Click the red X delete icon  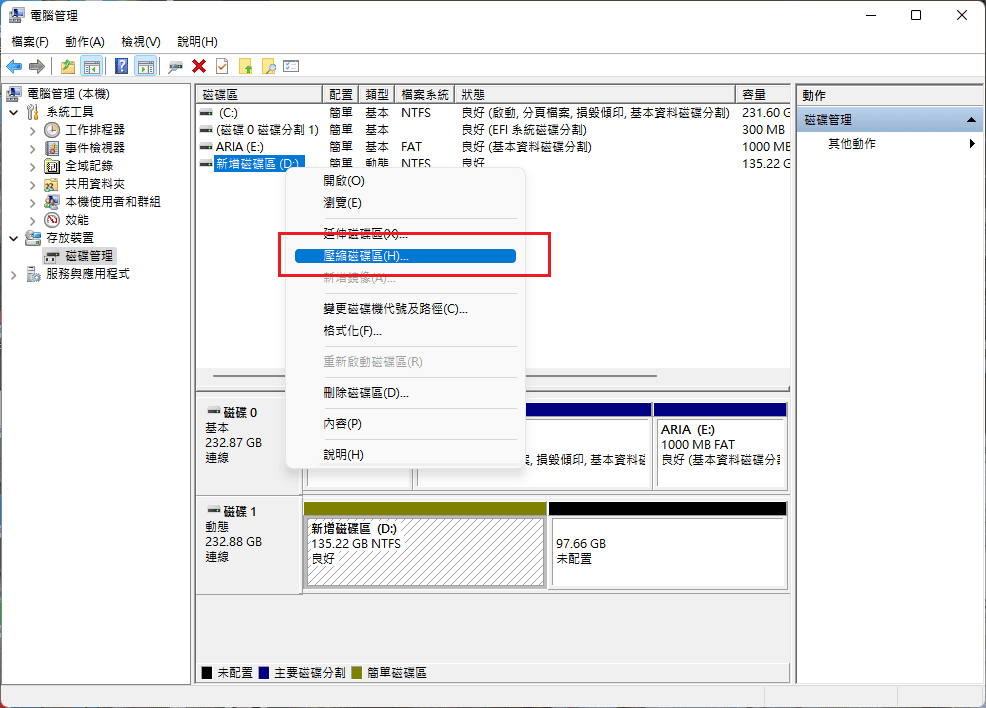[x=199, y=66]
